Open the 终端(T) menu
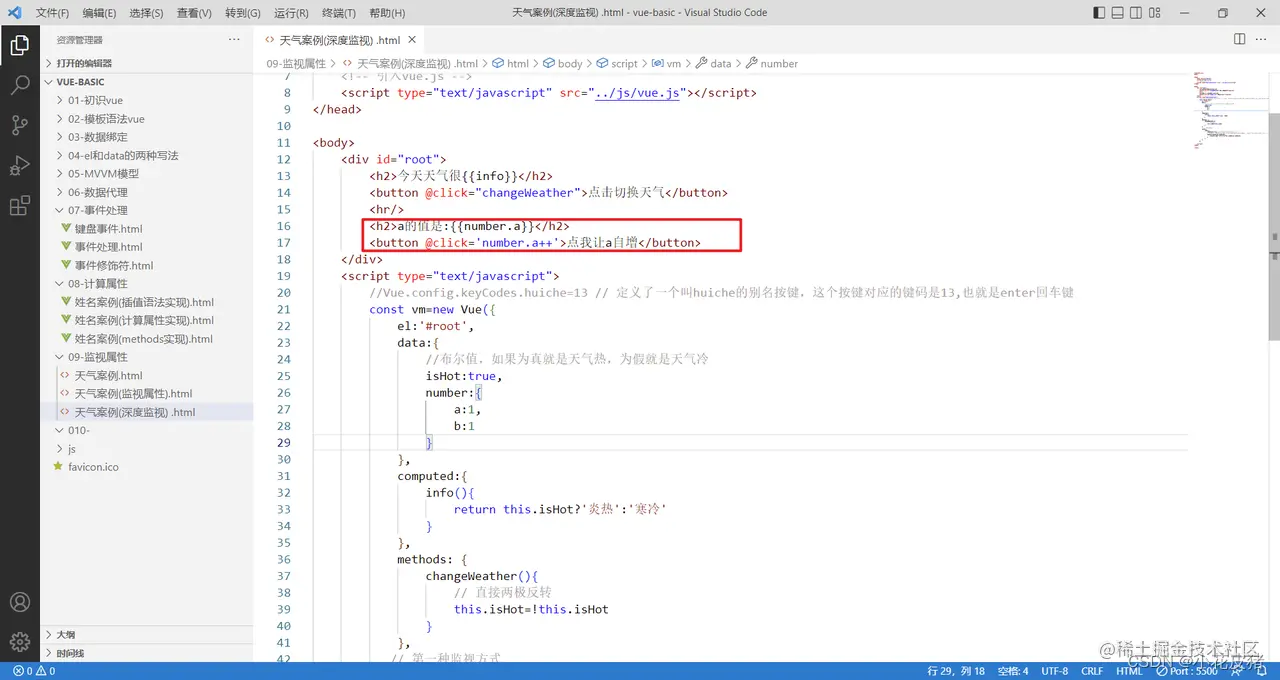The height and width of the screenshot is (680, 1280). pos(339,13)
